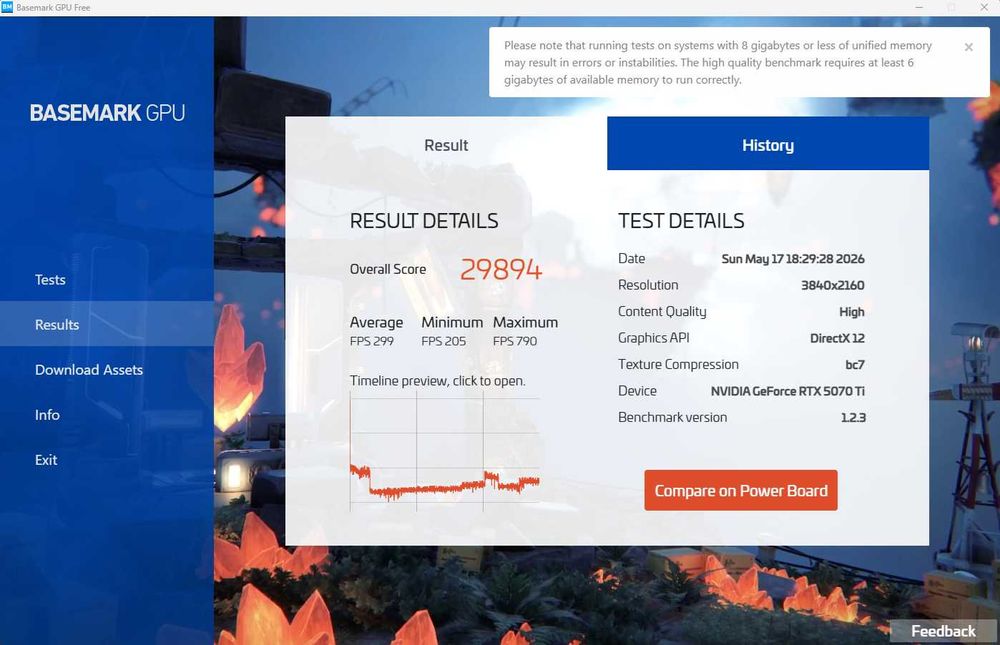The image size is (1000, 645).
Task: Click the date value Sun May 17 18:29:28 2026
Action: [x=793, y=258]
